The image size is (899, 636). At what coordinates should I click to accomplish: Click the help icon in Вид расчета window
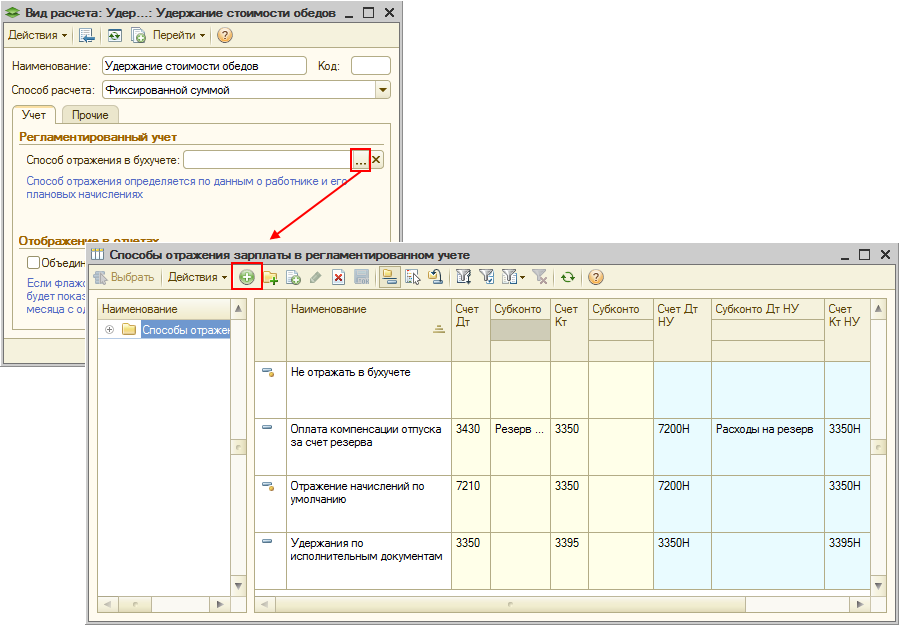[225, 35]
